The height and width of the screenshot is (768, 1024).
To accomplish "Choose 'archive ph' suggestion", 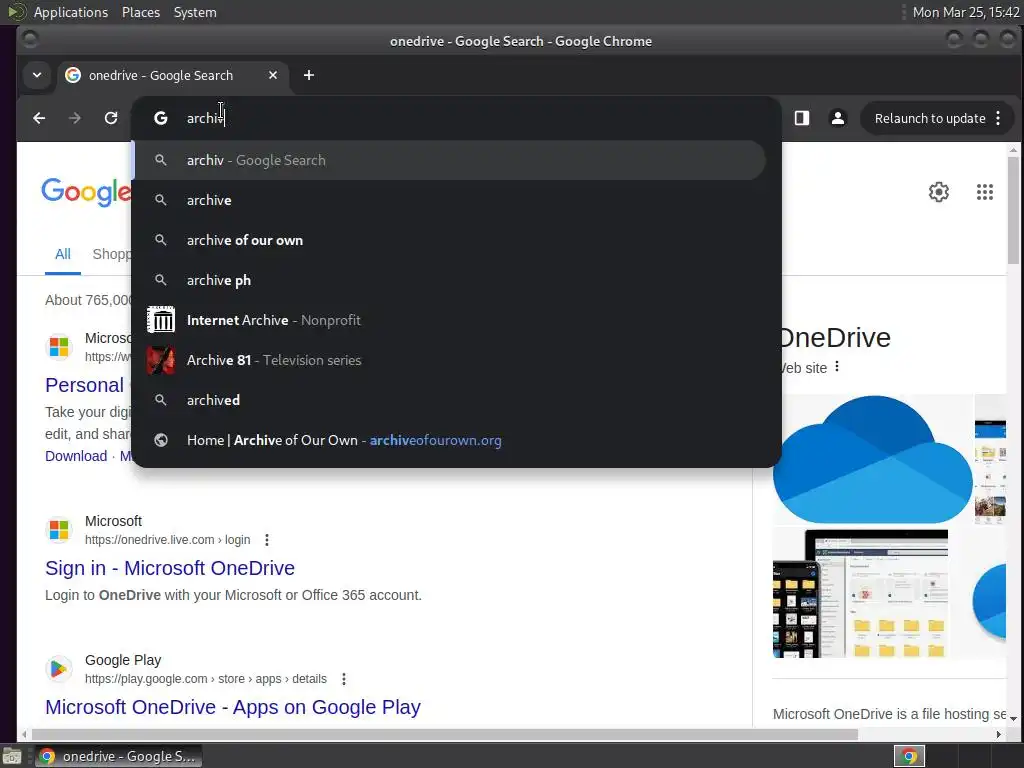I will (449, 280).
